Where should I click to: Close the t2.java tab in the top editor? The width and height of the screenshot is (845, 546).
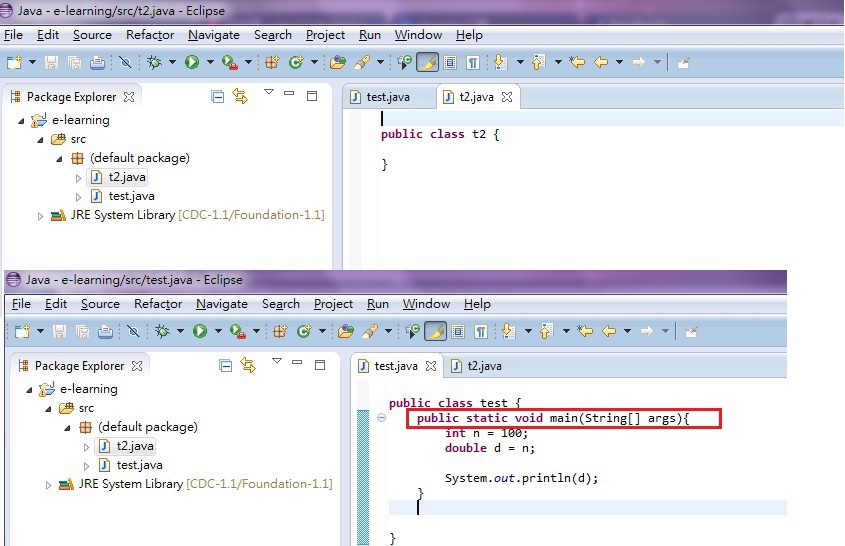507,97
